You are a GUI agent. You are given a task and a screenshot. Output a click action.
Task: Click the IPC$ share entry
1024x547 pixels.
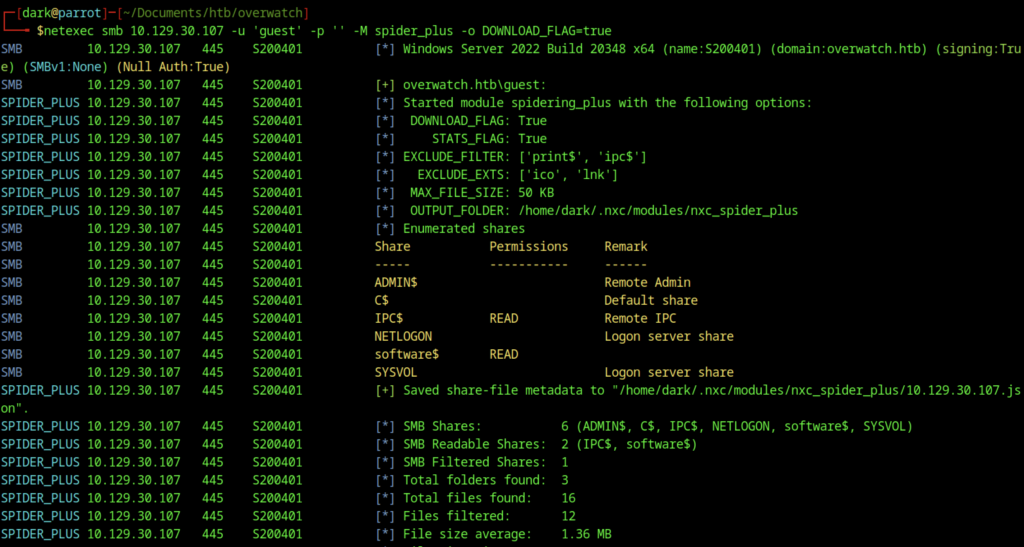pos(389,319)
